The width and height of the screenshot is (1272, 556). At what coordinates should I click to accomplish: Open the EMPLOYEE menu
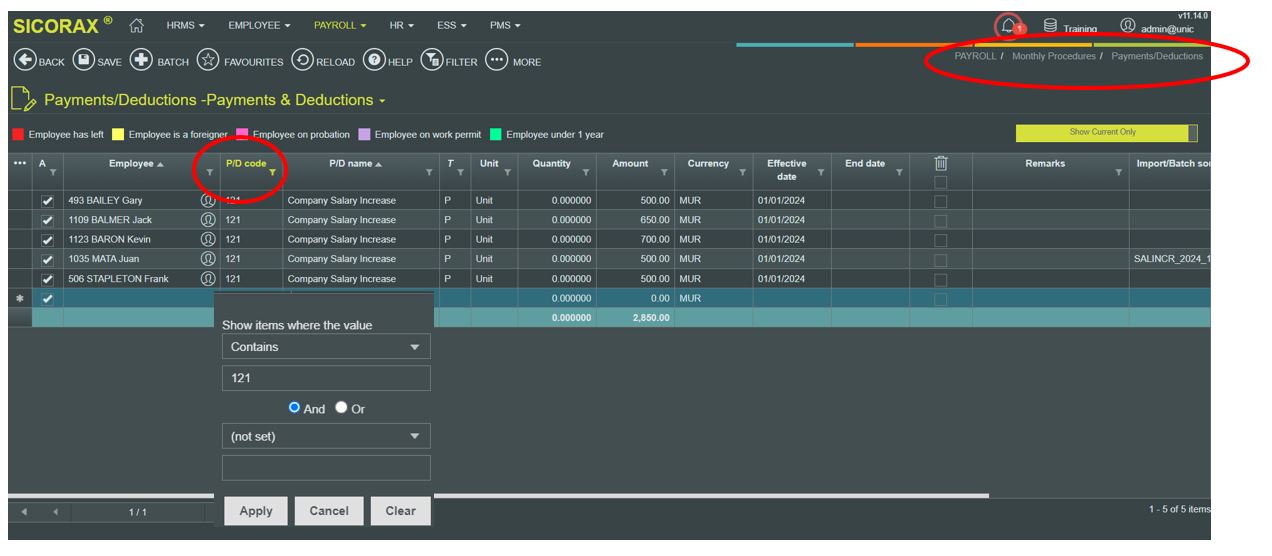point(259,25)
